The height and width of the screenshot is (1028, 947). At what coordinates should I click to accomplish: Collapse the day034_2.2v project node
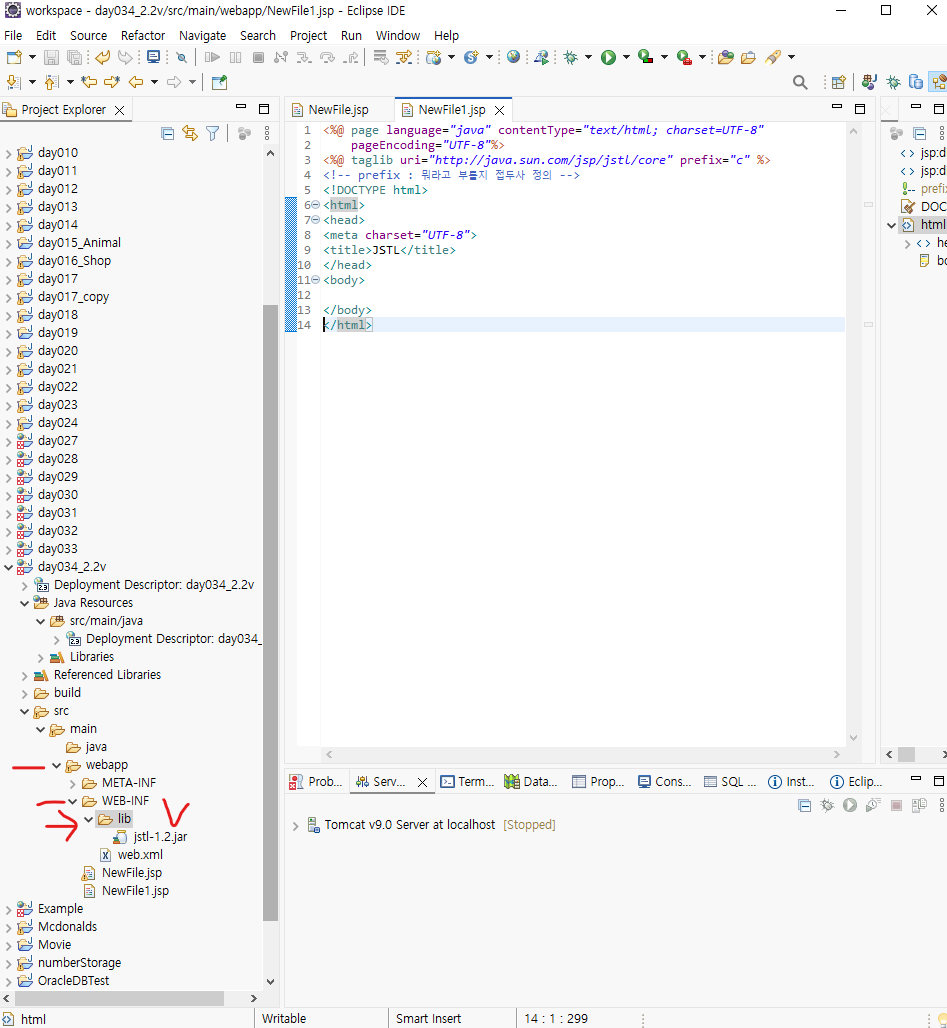point(9,567)
